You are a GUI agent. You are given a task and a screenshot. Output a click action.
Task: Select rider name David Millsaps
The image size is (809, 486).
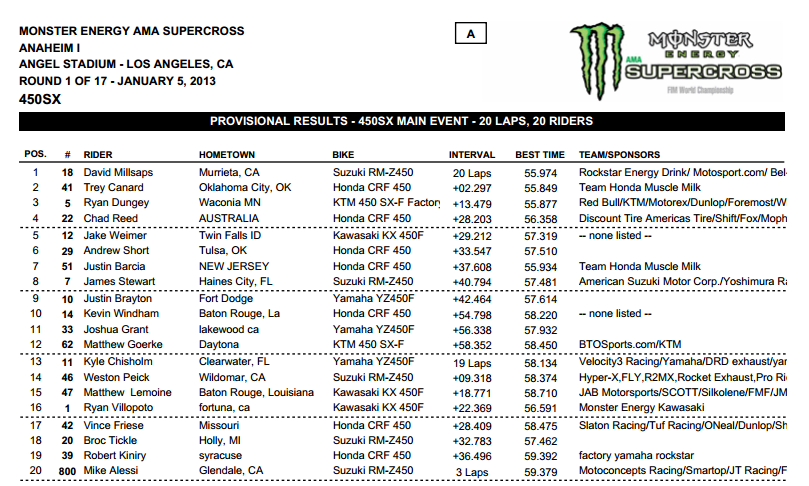[x=120, y=173]
